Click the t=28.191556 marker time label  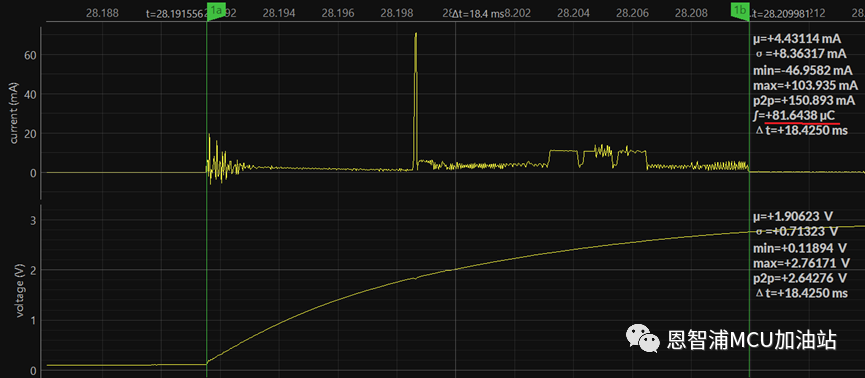[x=175, y=14]
